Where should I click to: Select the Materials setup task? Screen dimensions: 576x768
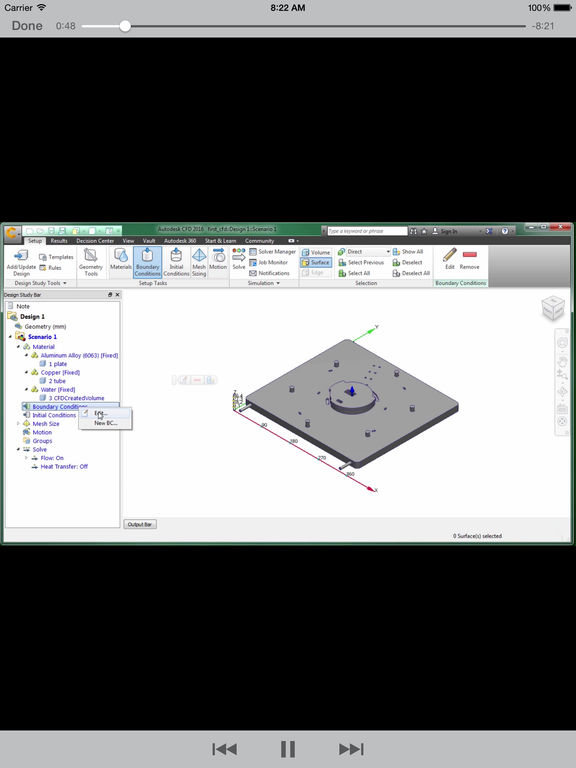120,260
